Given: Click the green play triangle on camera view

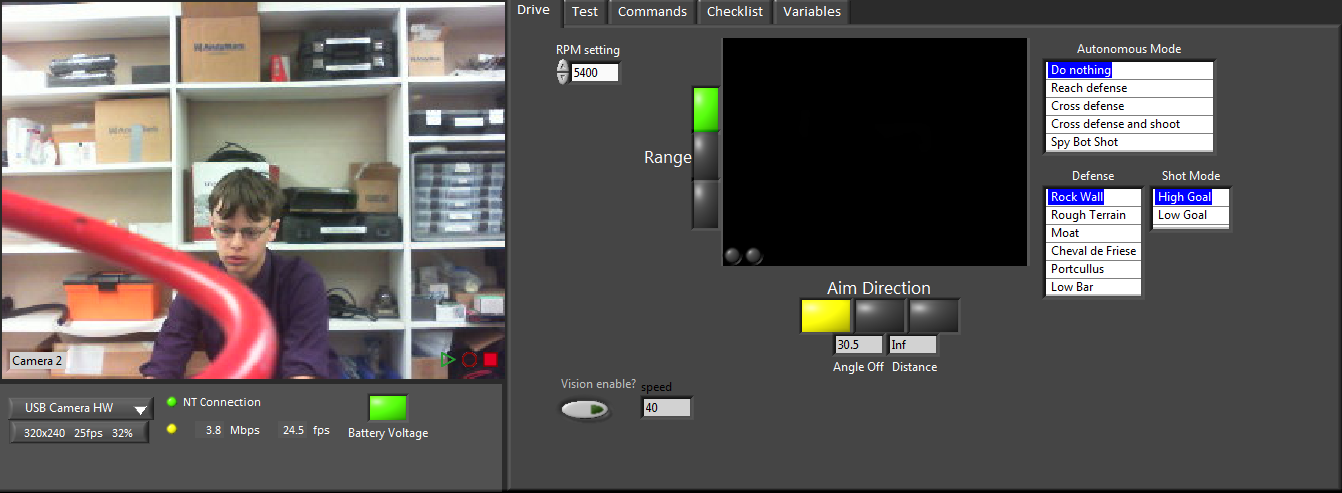Looking at the screenshot, I should point(448,359).
